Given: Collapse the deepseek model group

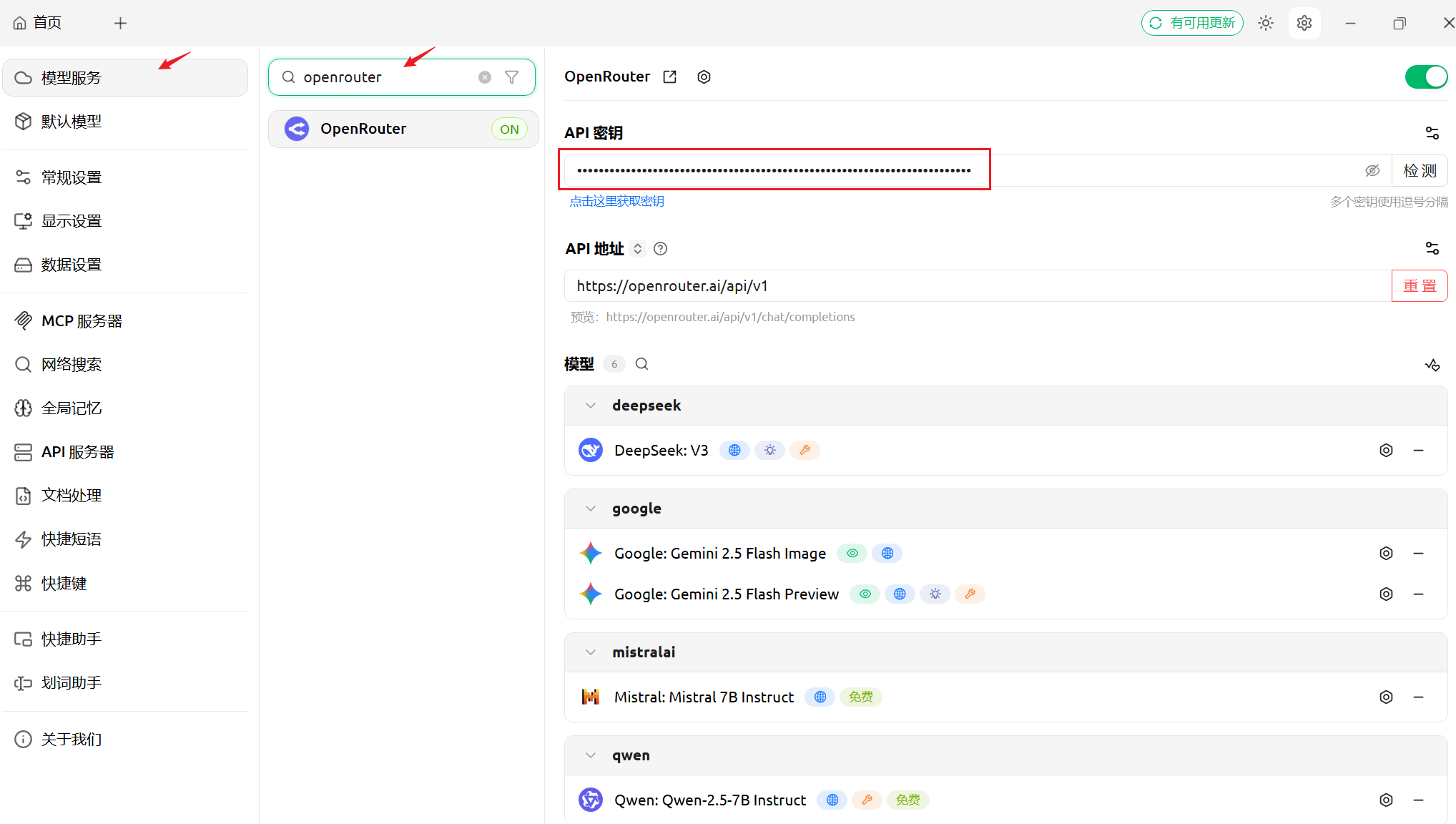Looking at the screenshot, I should 591,406.
